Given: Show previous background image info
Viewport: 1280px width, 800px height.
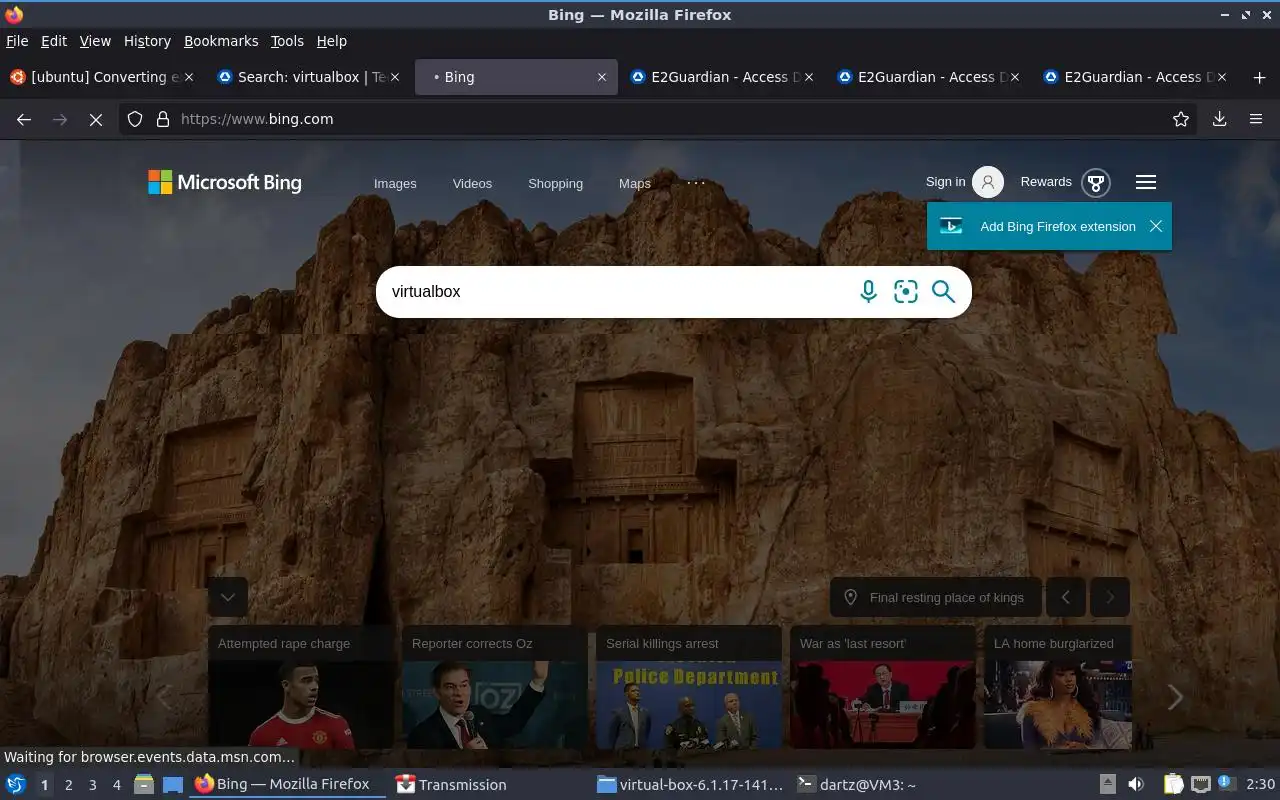Looking at the screenshot, I should coord(1066,597).
